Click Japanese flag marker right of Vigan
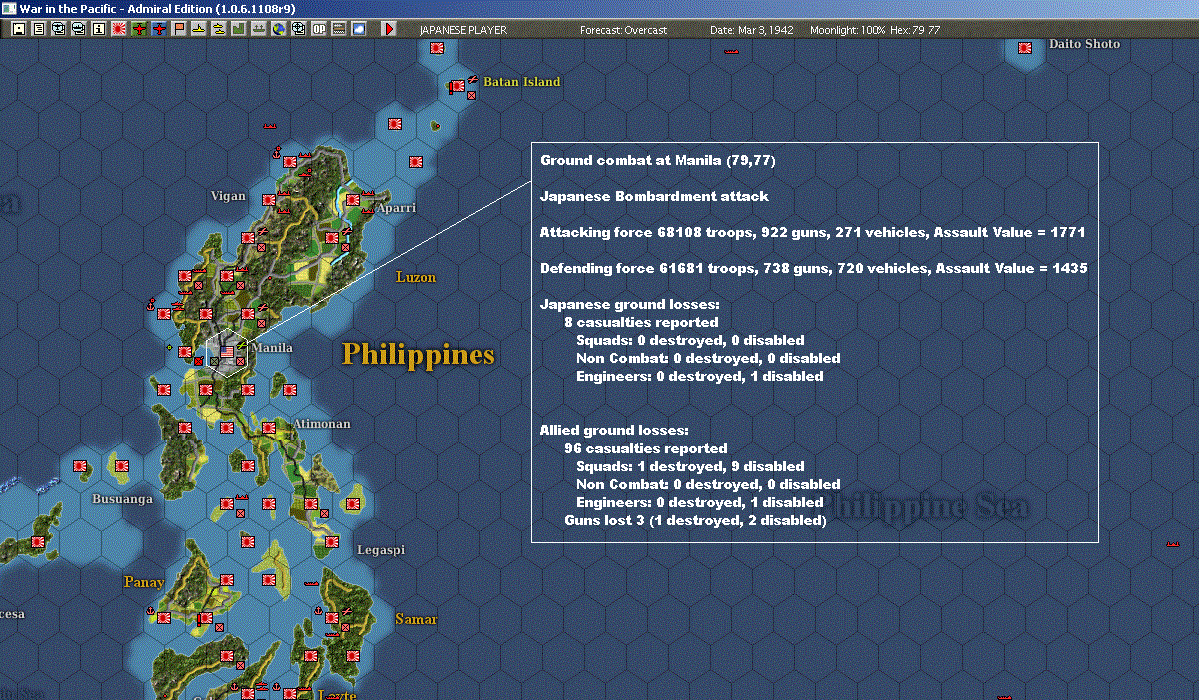Image resolution: width=1199 pixels, height=700 pixels. (x=269, y=200)
